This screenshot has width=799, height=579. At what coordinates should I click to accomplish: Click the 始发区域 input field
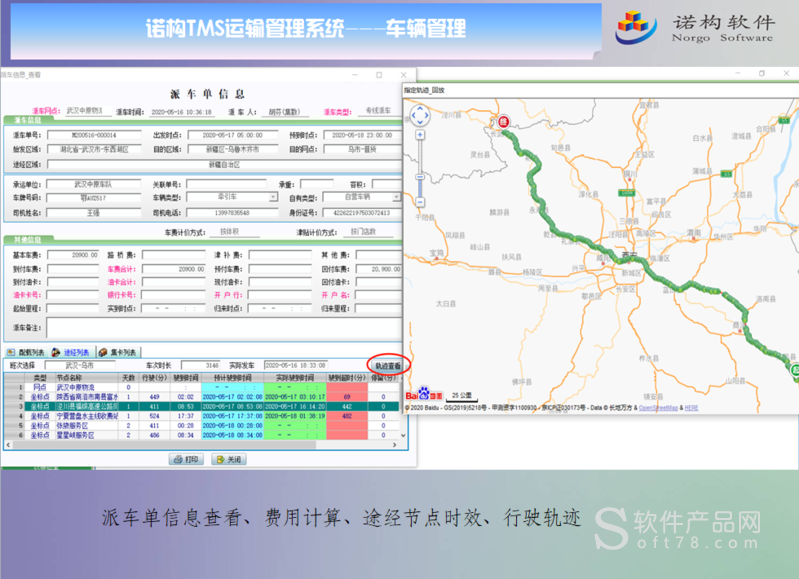pos(94,149)
